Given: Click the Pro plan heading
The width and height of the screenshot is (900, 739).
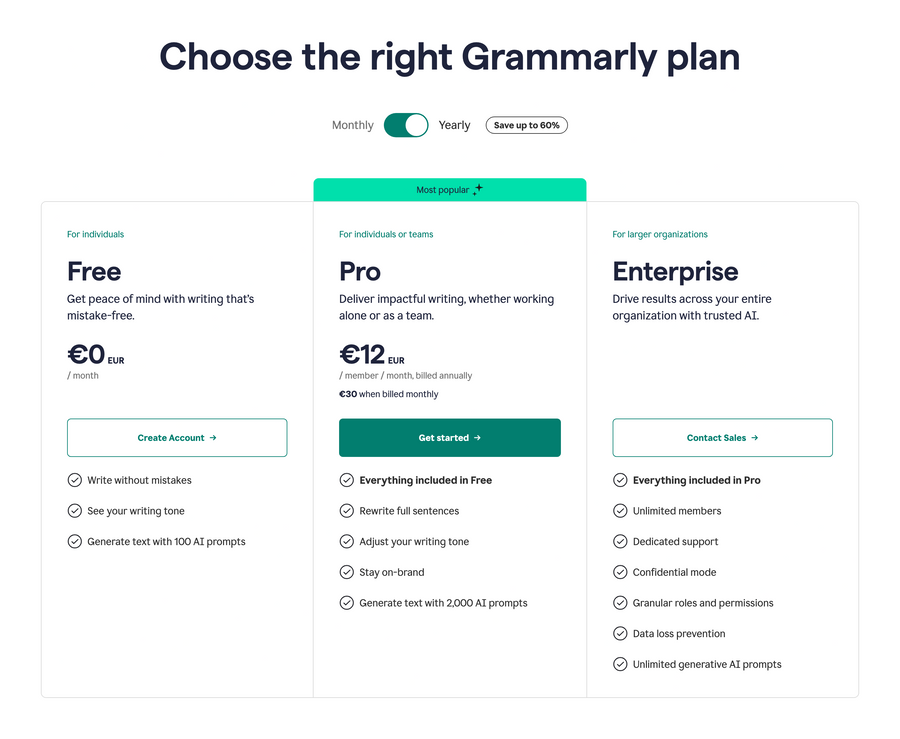Looking at the screenshot, I should 359,271.
